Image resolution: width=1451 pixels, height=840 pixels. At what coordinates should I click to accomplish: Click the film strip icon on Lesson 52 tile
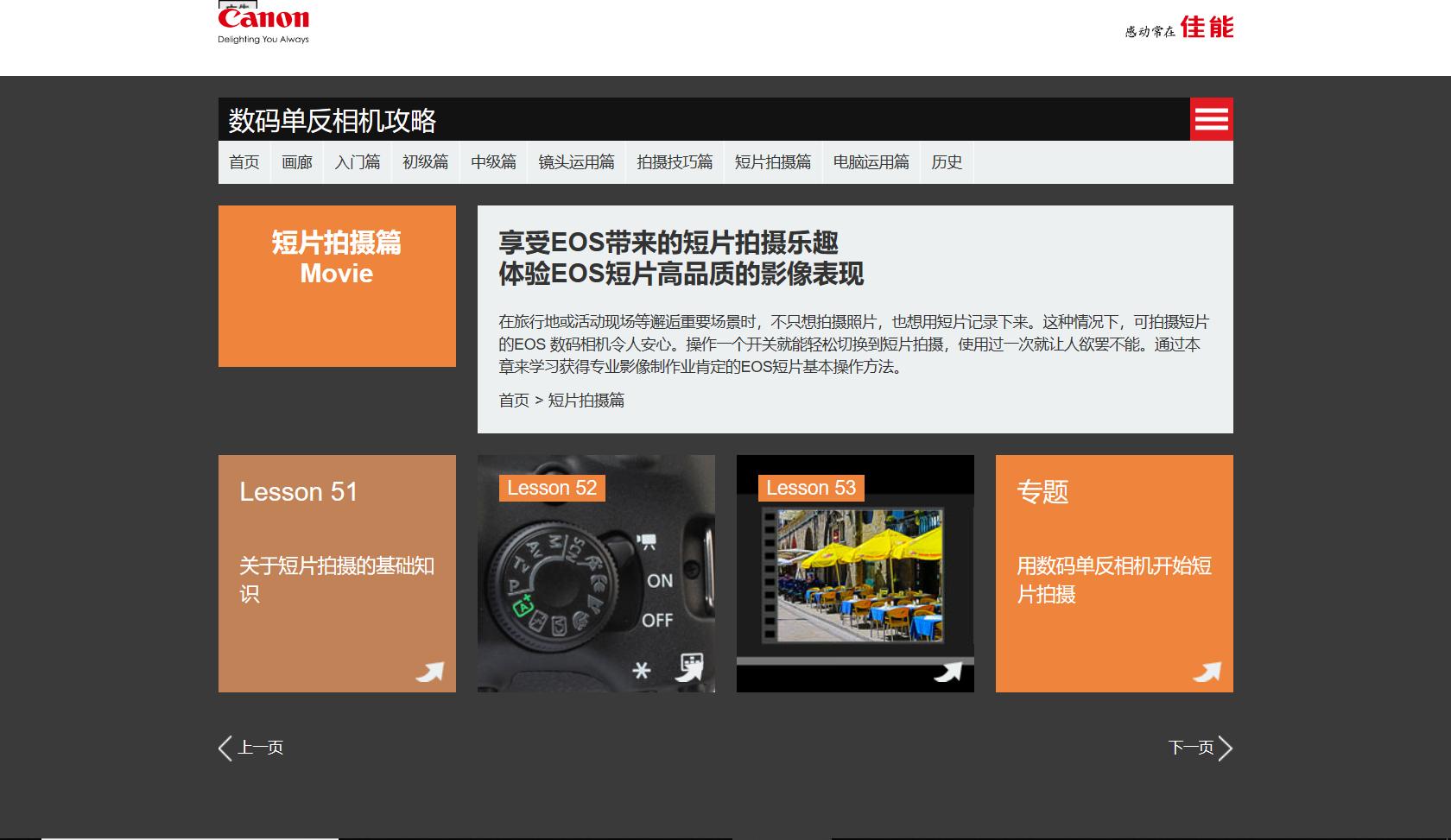click(x=690, y=667)
